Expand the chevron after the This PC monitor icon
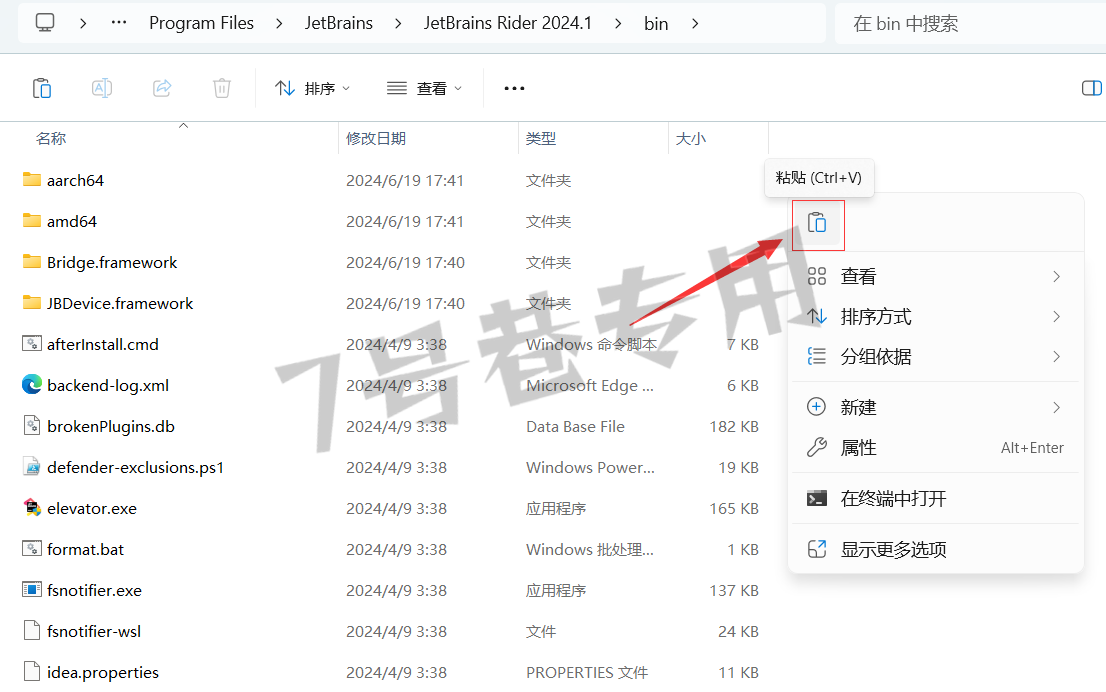 (x=83, y=24)
